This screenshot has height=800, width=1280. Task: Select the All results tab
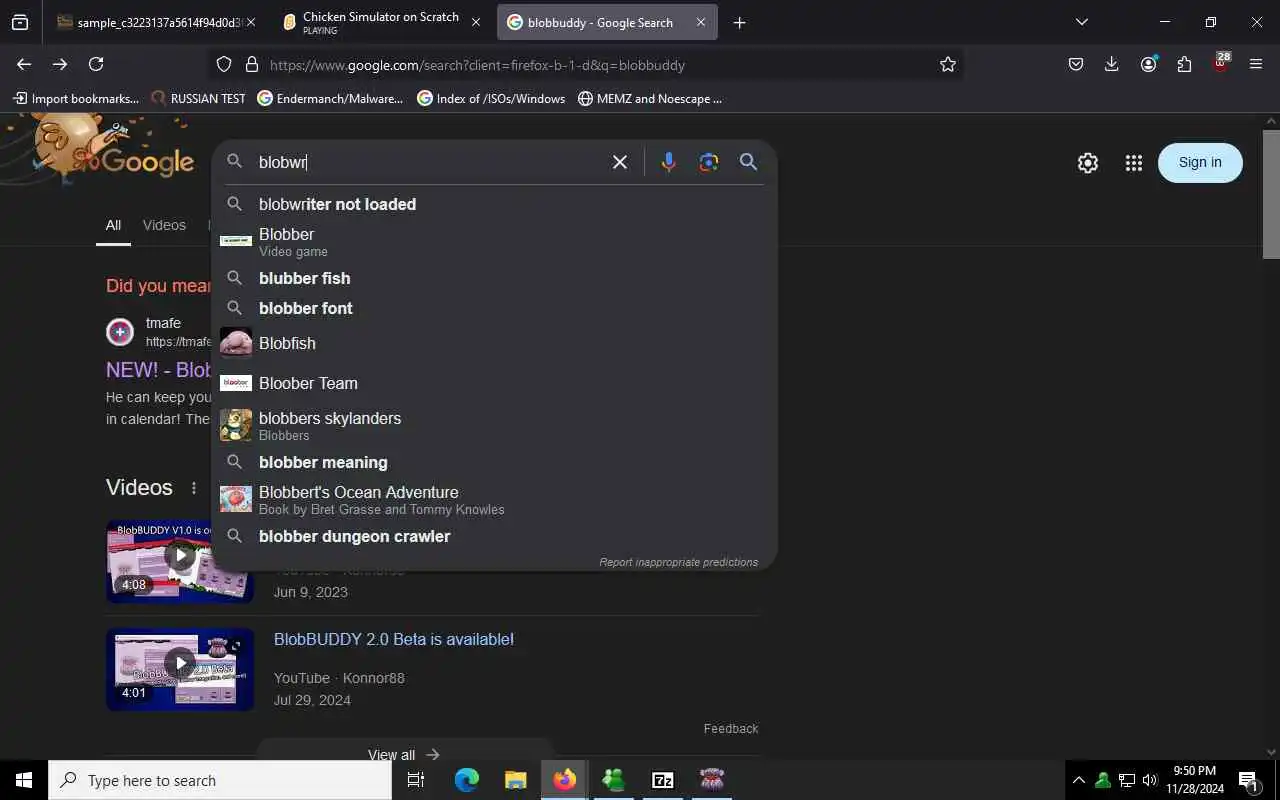(113, 225)
